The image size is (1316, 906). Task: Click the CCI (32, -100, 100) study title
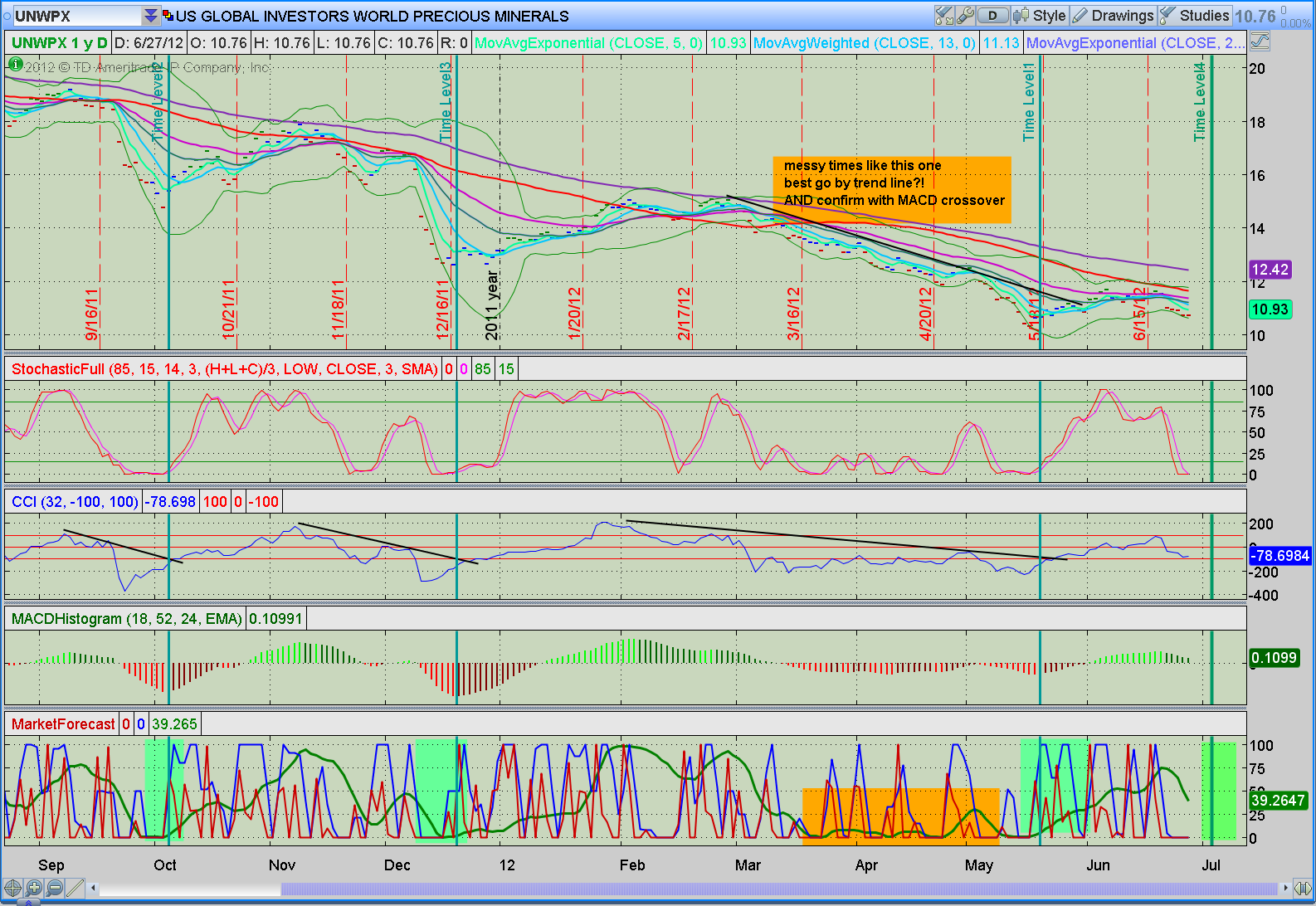click(x=75, y=502)
